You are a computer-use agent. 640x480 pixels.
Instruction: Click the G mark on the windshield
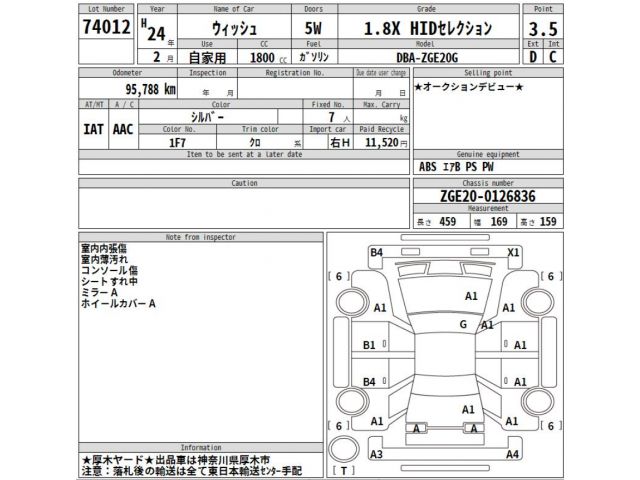pyautogui.click(x=463, y=325)
